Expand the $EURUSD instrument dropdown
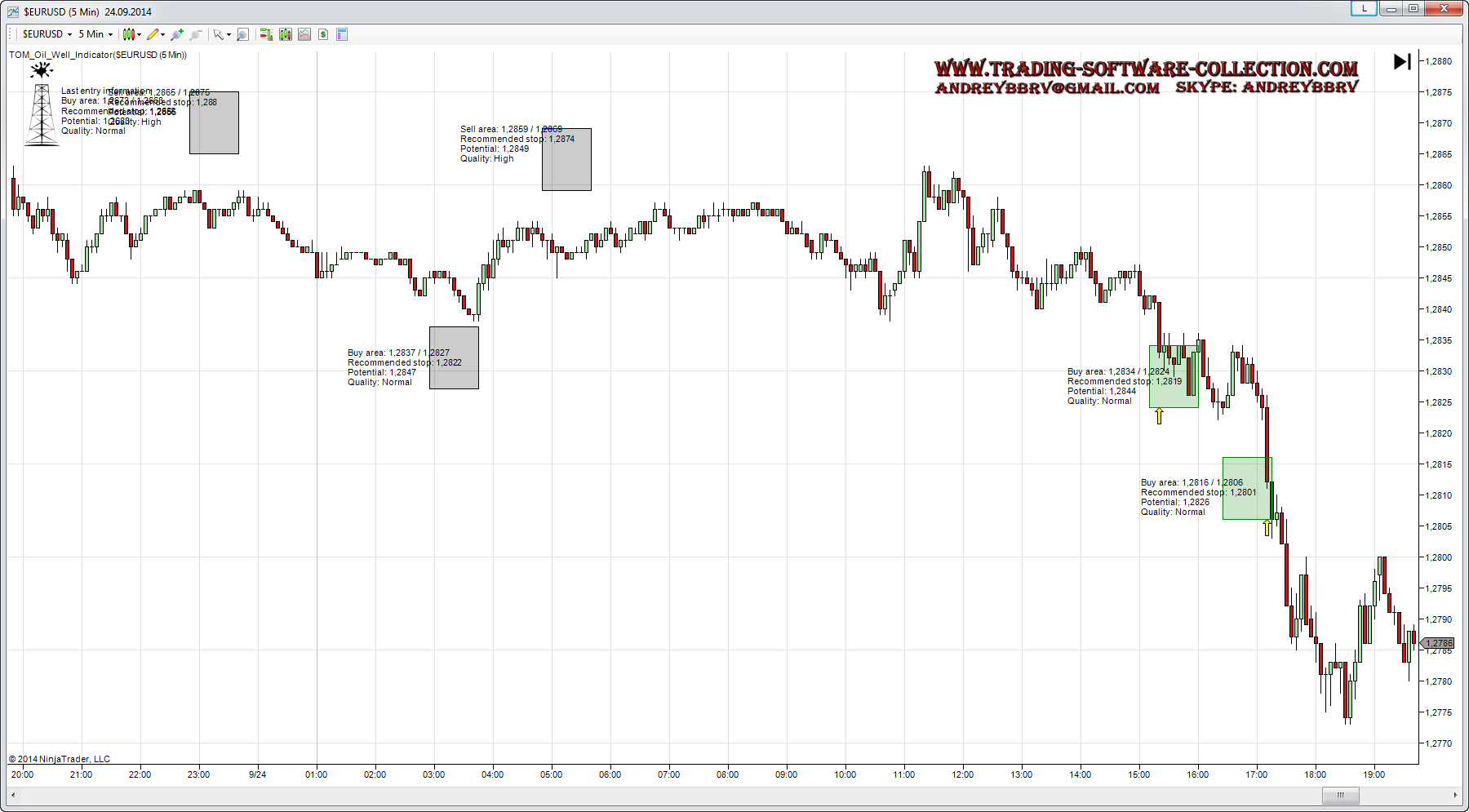This screenshot has height=812, width=1469. tap(47, 34)
